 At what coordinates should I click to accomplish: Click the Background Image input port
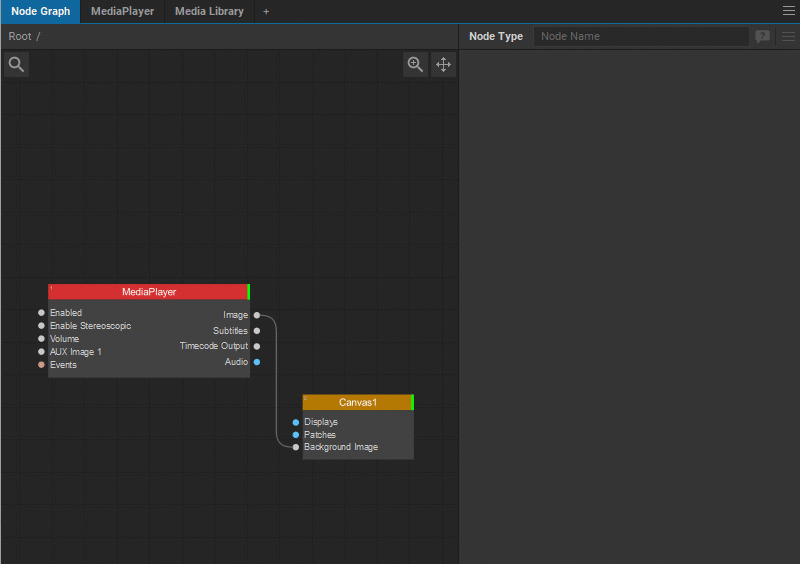pos(296,447)
